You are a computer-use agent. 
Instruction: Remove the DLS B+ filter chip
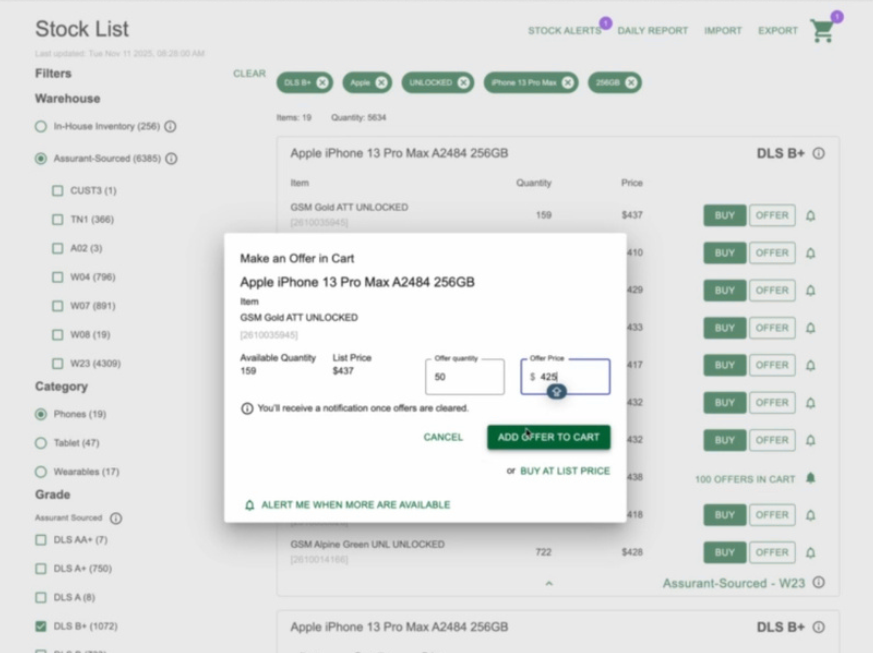[322, 83]
